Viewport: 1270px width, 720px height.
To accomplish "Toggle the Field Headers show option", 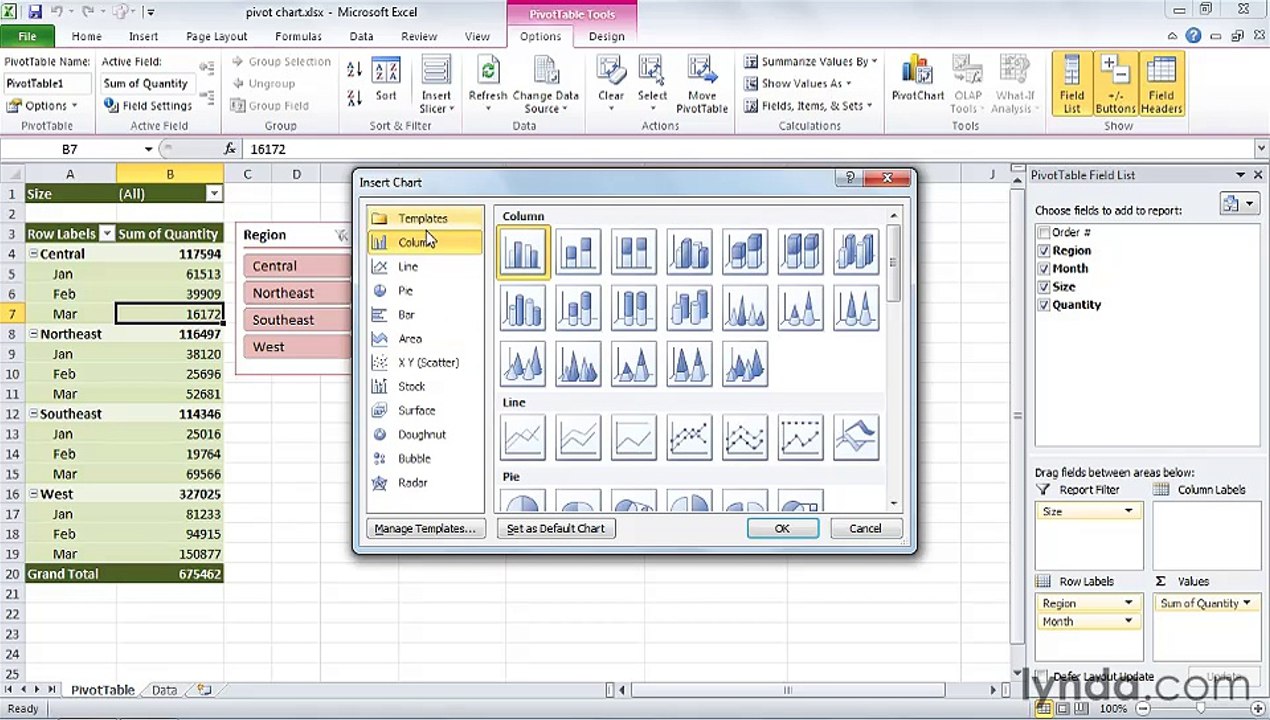I will [1161, 86].
